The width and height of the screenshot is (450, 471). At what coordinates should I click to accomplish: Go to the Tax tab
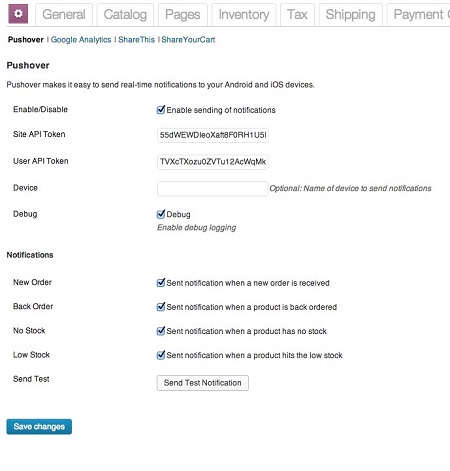pyautogui.click(x=297, y=14)
